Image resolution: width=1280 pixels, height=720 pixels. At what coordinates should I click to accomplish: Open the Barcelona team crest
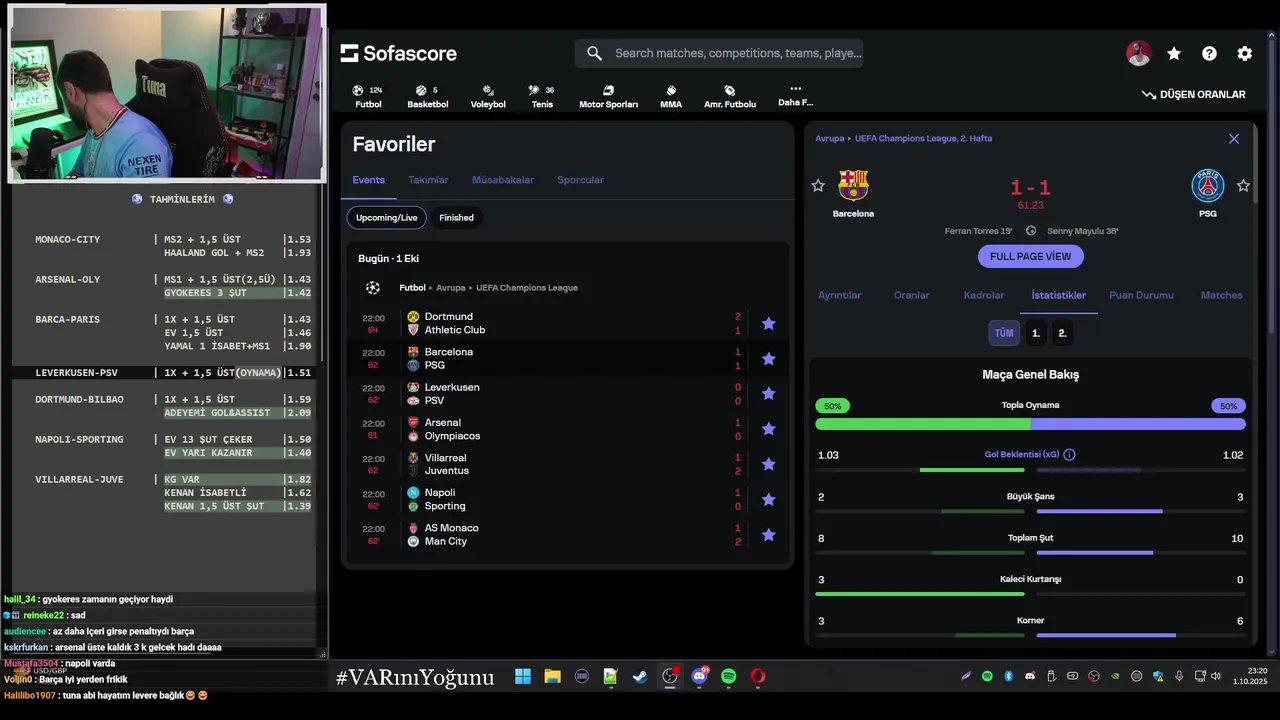853,186
